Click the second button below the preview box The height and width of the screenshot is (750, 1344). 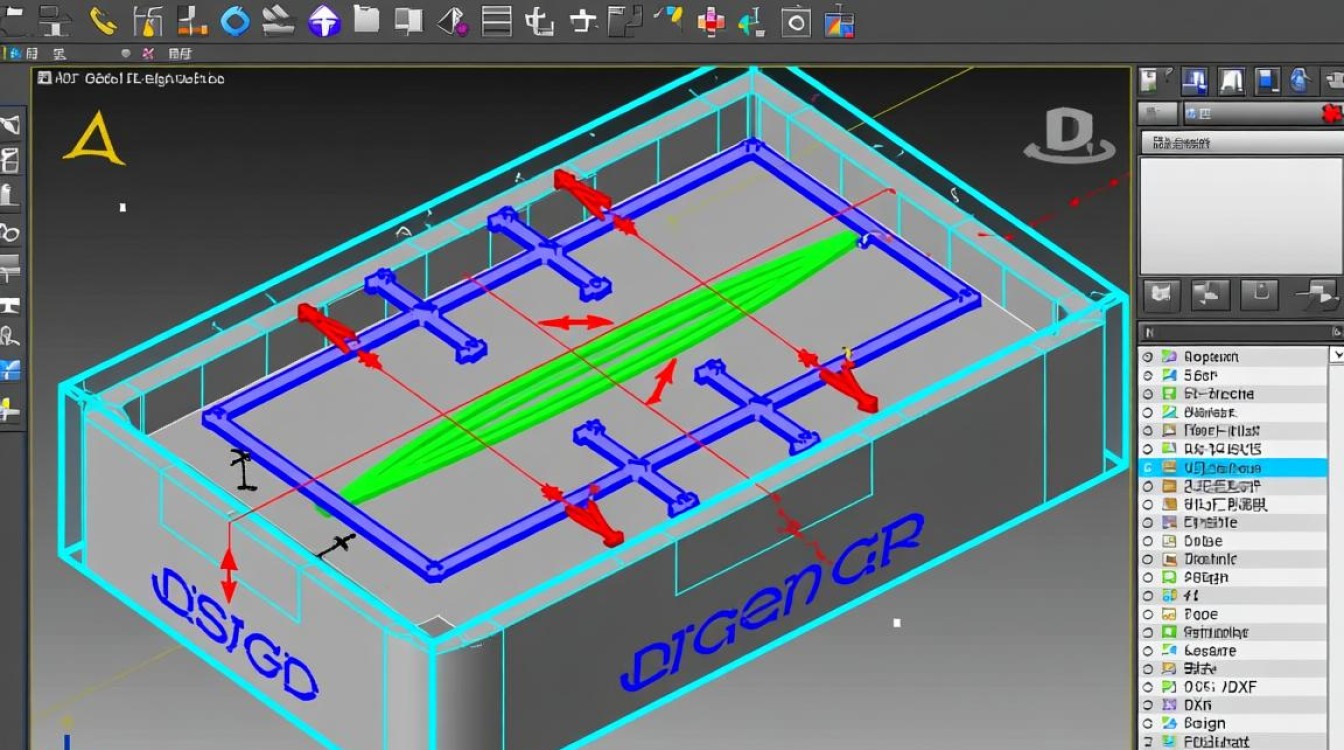pyautogui.click(x=1211, y=294)
